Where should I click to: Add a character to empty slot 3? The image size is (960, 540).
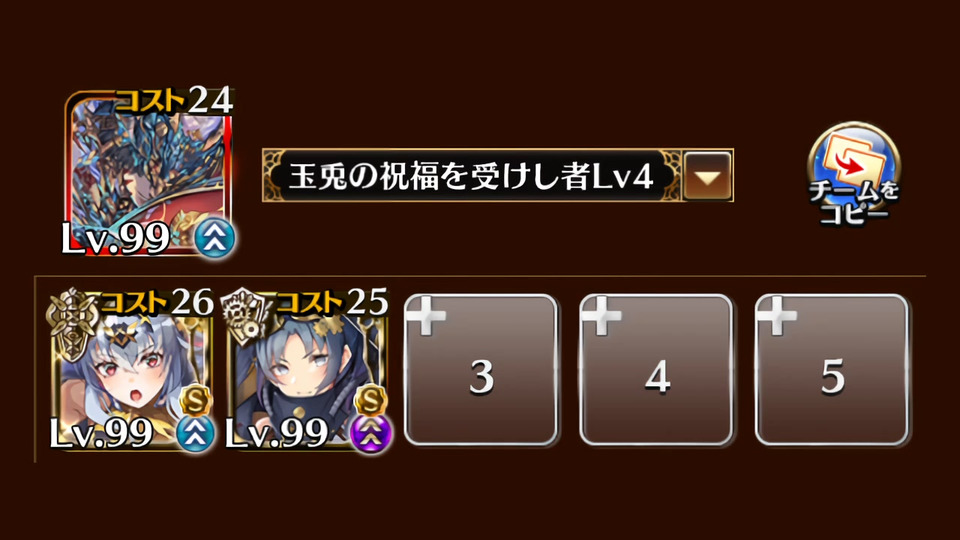coord(481,370)
